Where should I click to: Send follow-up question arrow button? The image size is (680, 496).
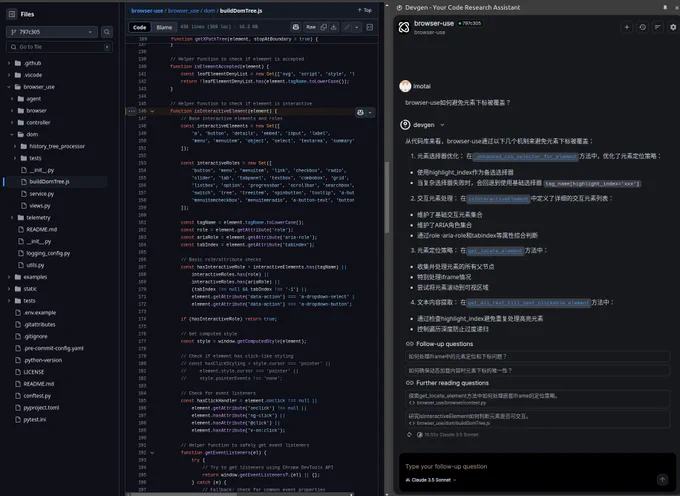coord(662,479)
